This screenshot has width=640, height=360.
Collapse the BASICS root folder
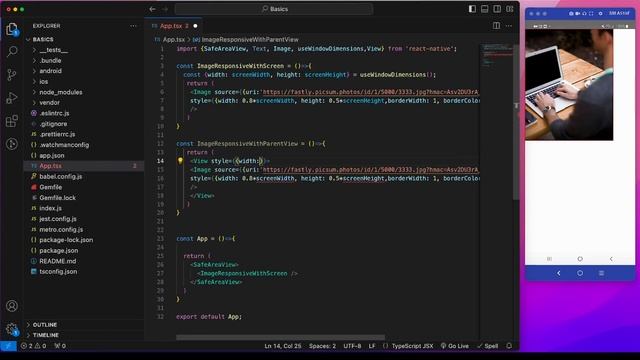83,39
